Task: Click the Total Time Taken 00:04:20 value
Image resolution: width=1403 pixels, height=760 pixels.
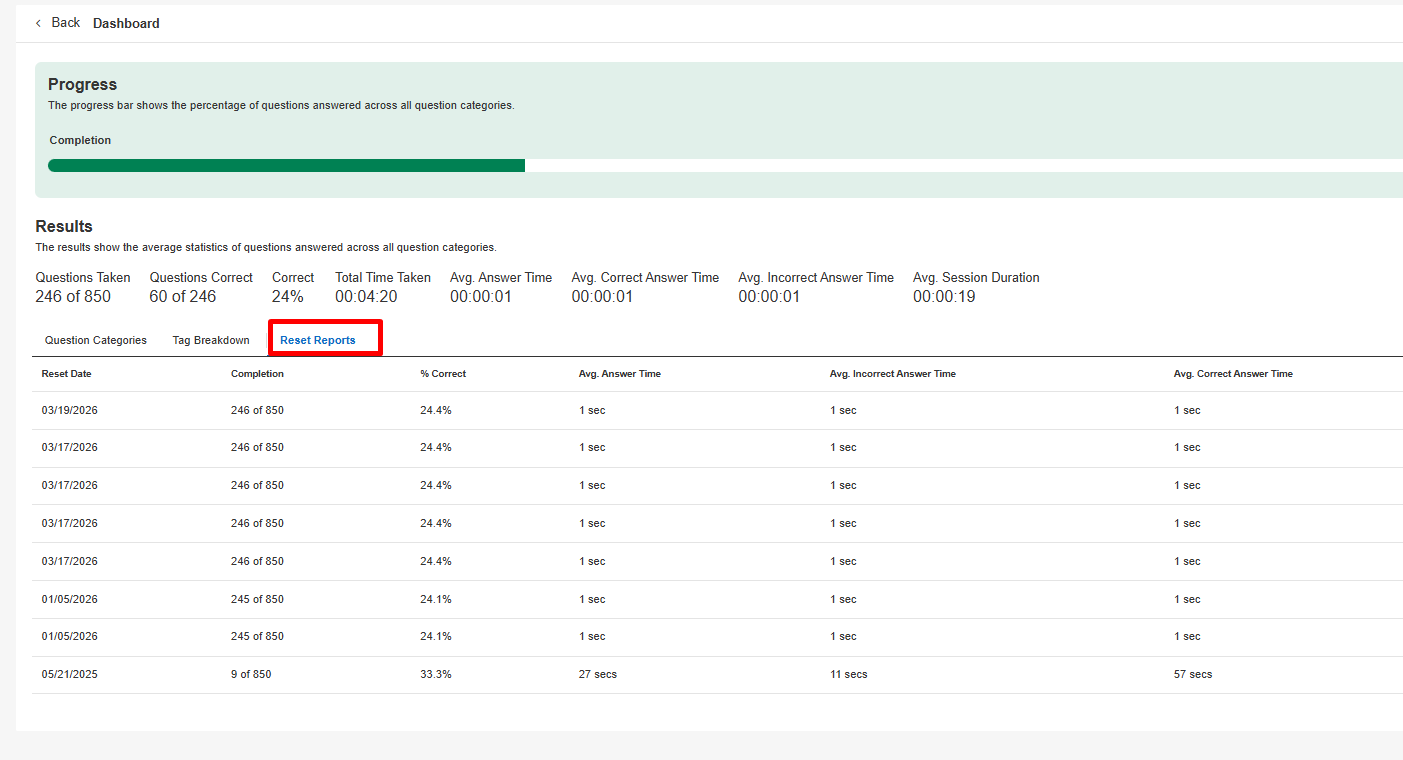Action: [x=366, y=297]
